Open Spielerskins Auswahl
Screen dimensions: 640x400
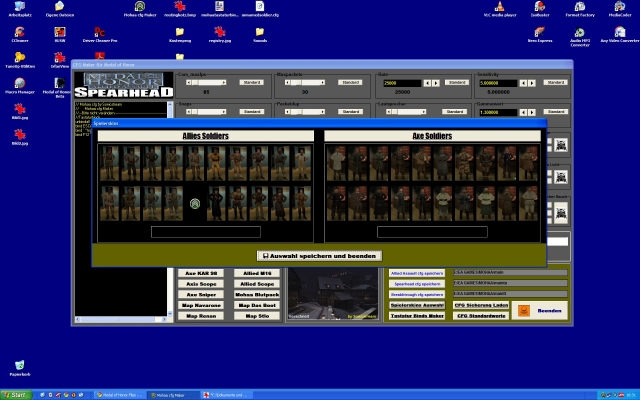[417, 305]
